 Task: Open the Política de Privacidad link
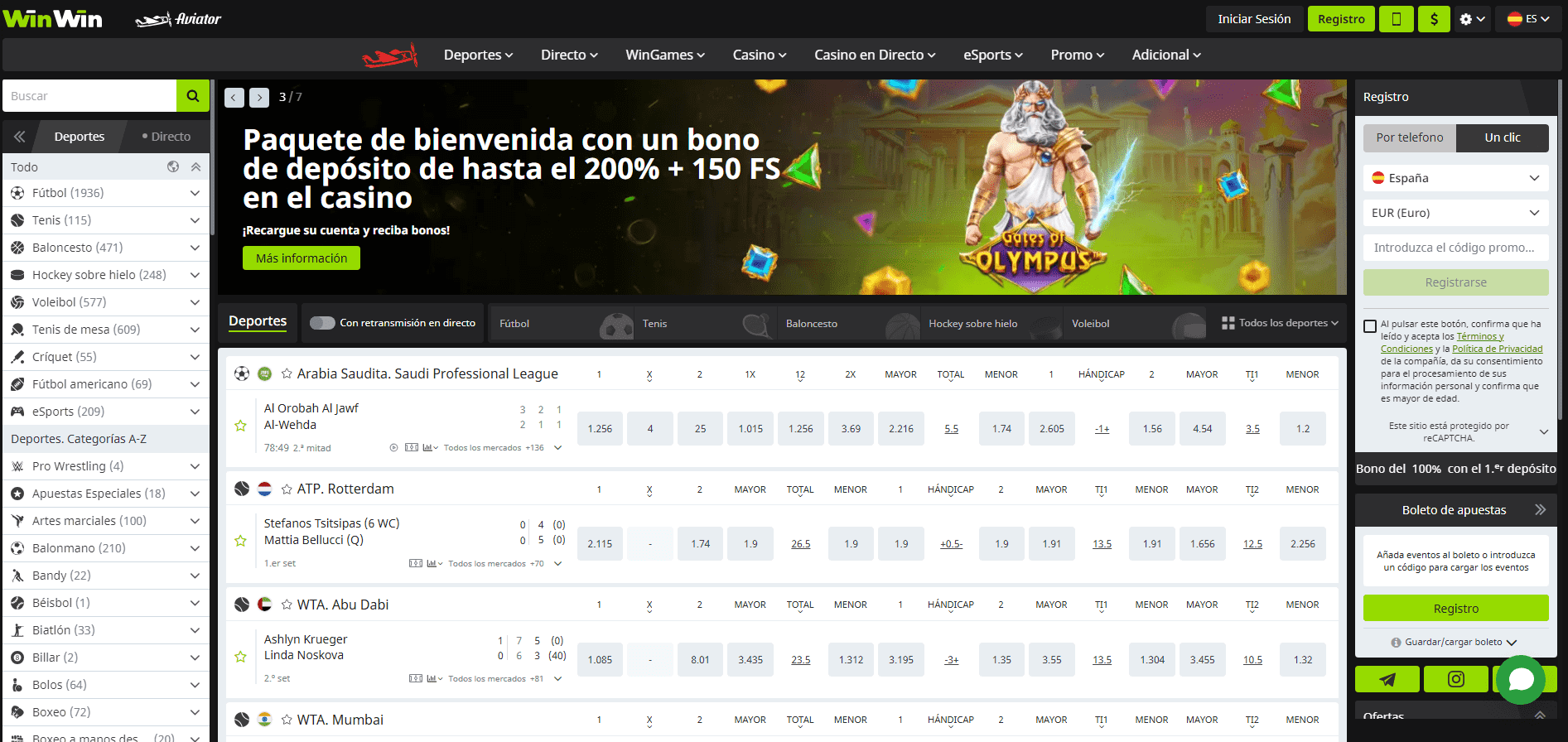pyautogui.click(x=1498, y=349)
